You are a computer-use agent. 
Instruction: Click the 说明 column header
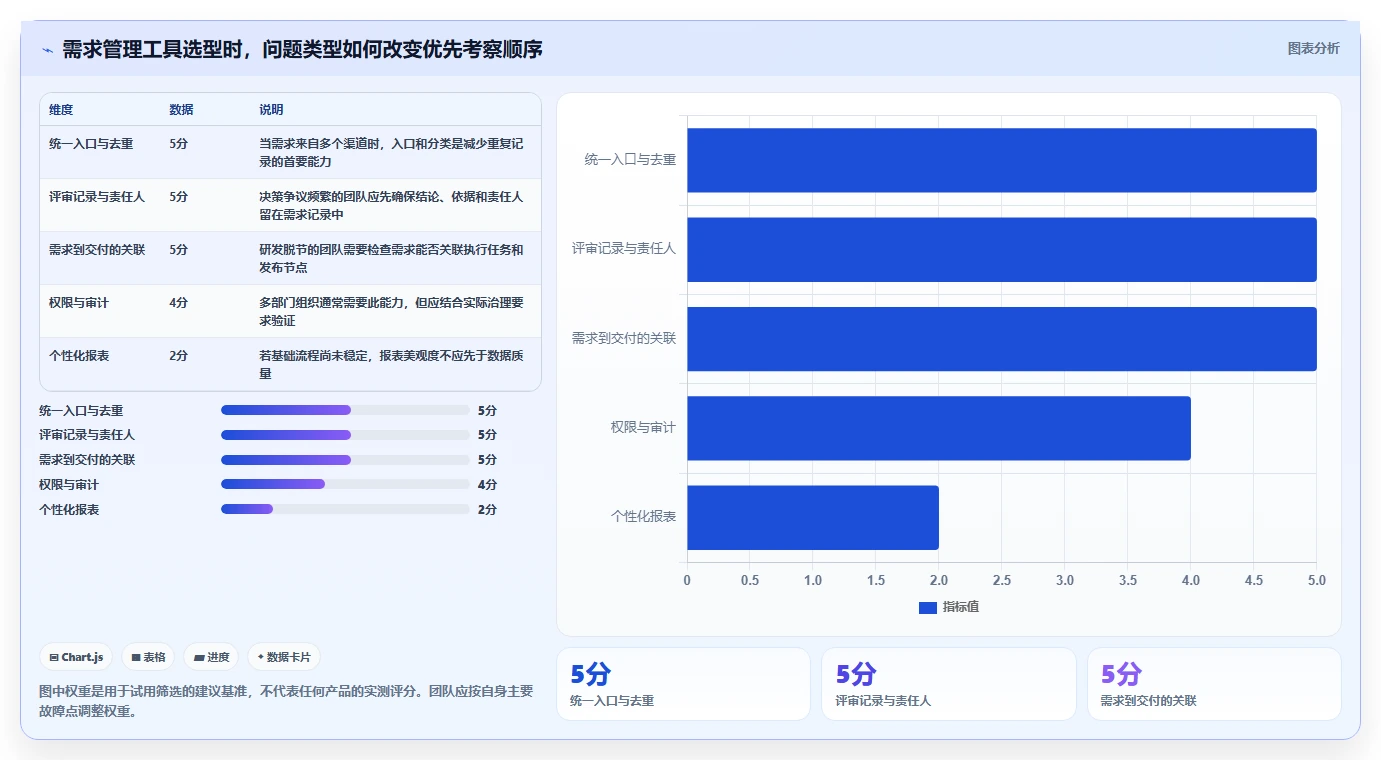click(271, 109)
